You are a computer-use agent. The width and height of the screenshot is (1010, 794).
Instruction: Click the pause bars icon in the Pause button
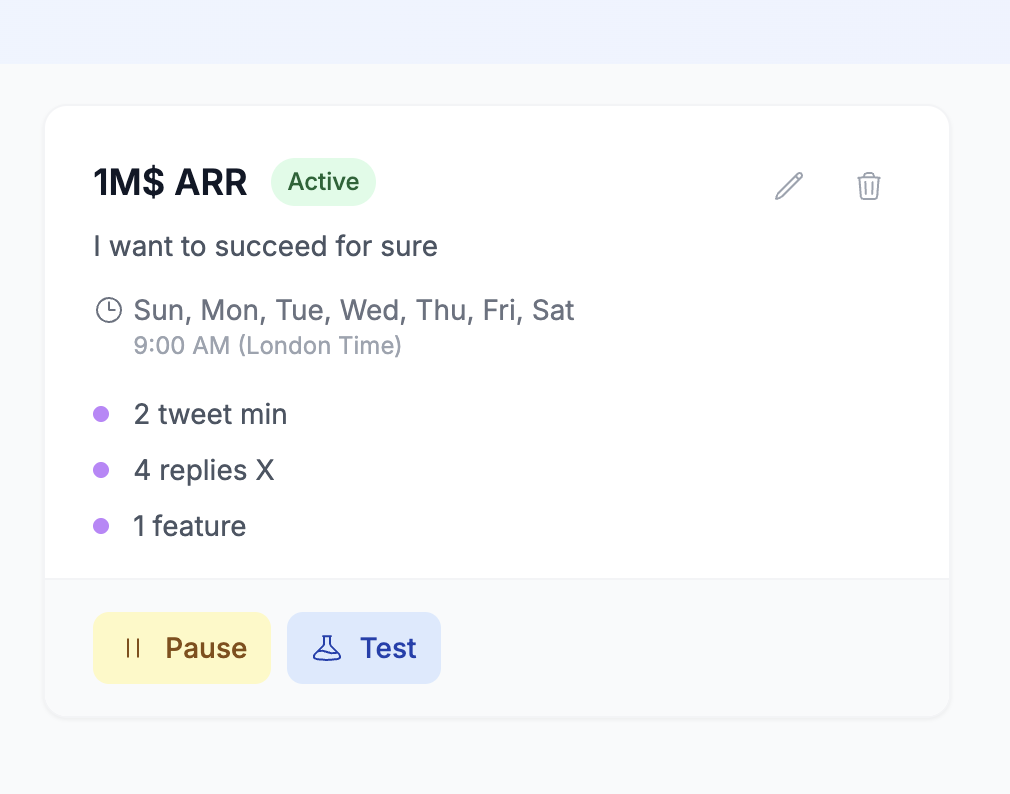click(131, 648)
